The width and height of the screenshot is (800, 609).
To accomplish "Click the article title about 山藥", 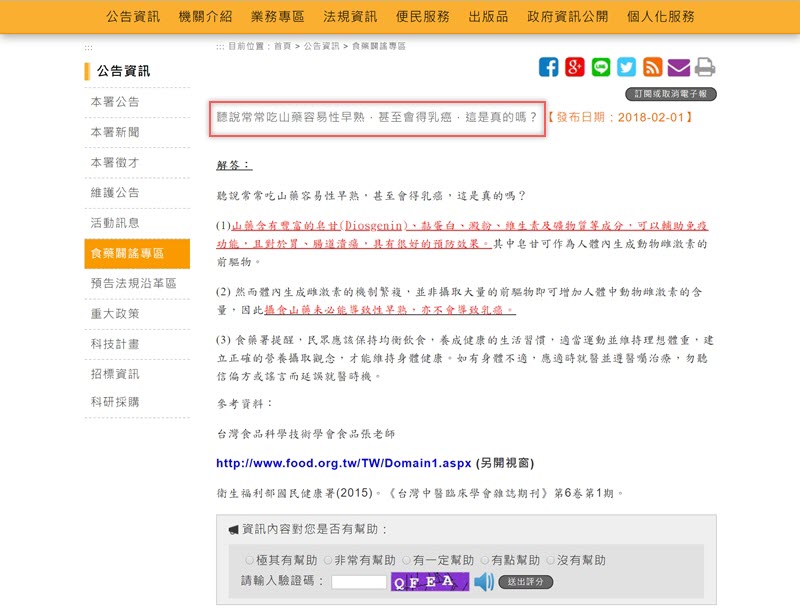I will click(x=377, y=118).
